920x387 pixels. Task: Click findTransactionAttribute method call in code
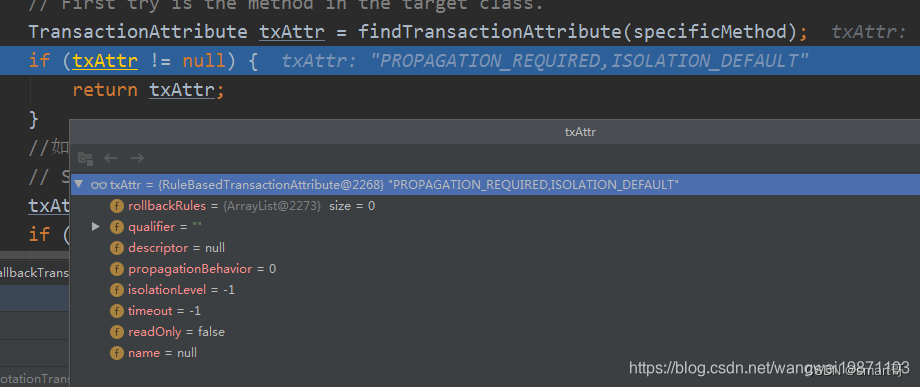pos(490,32)
